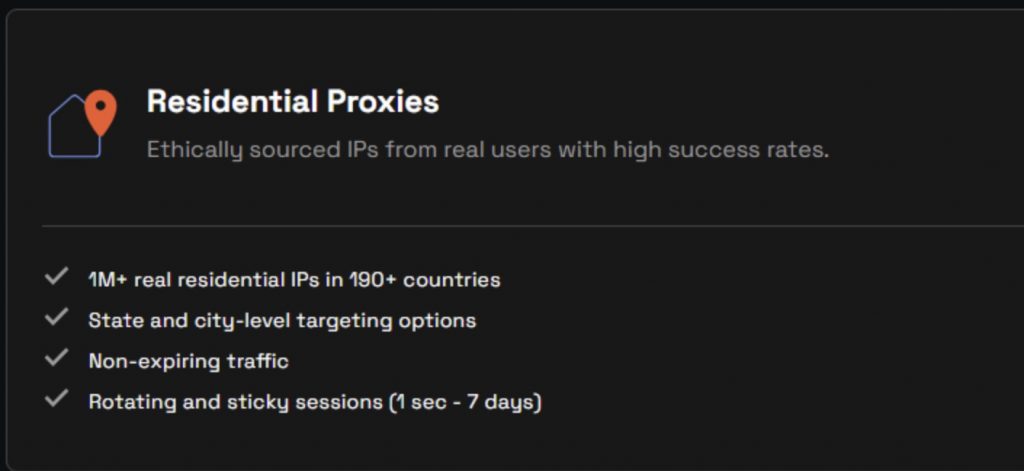The height and width of the screenshot is (471, 1024).
Task: Click the Non-expiring traffic feature text
Action: click(x=188, y=361)
